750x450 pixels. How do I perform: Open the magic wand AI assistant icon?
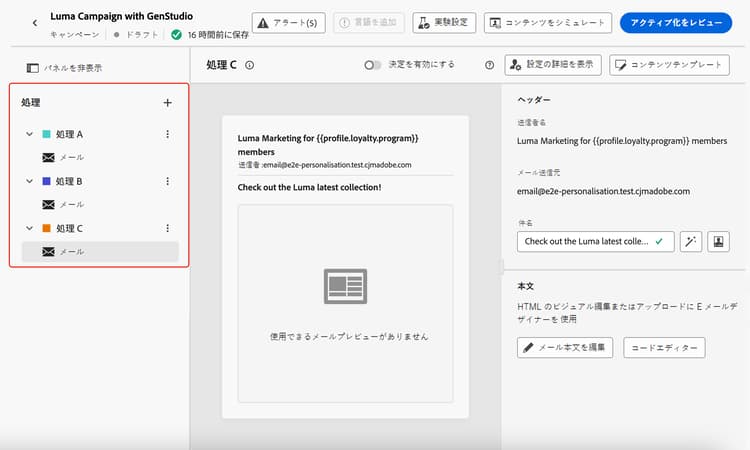[x=691, y=241]
